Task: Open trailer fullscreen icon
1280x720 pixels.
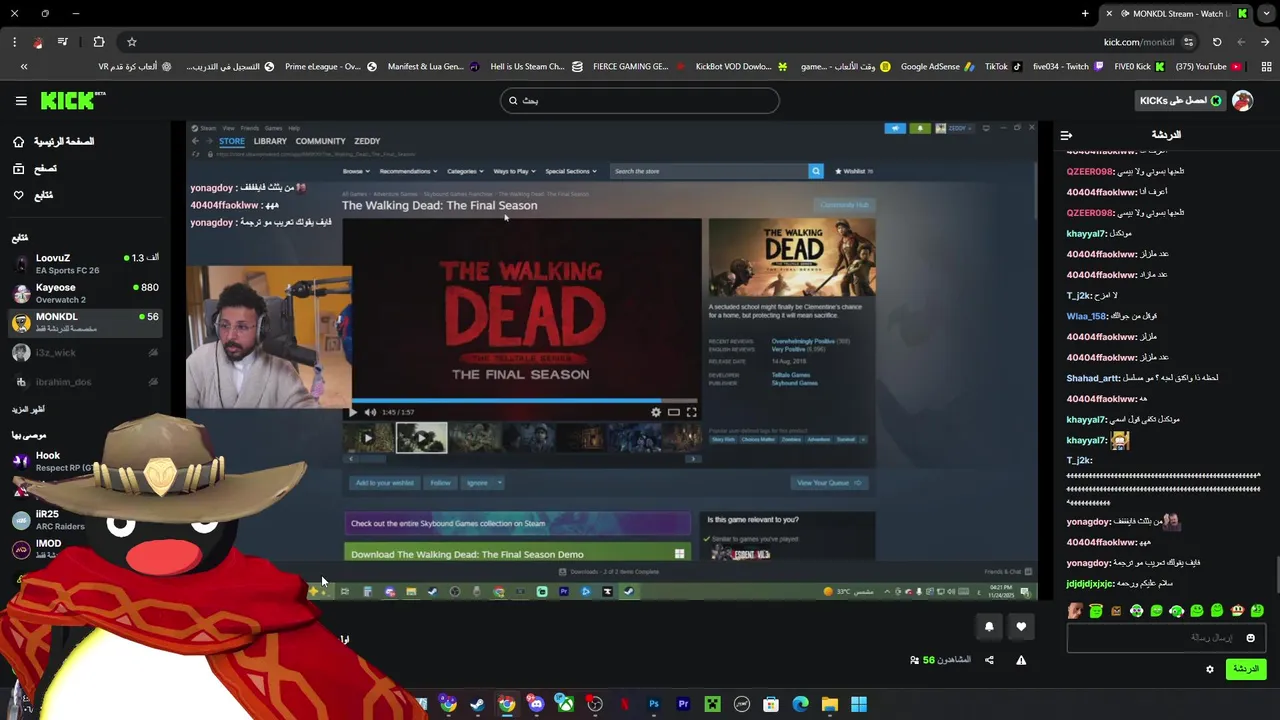Action: [691, 412]
